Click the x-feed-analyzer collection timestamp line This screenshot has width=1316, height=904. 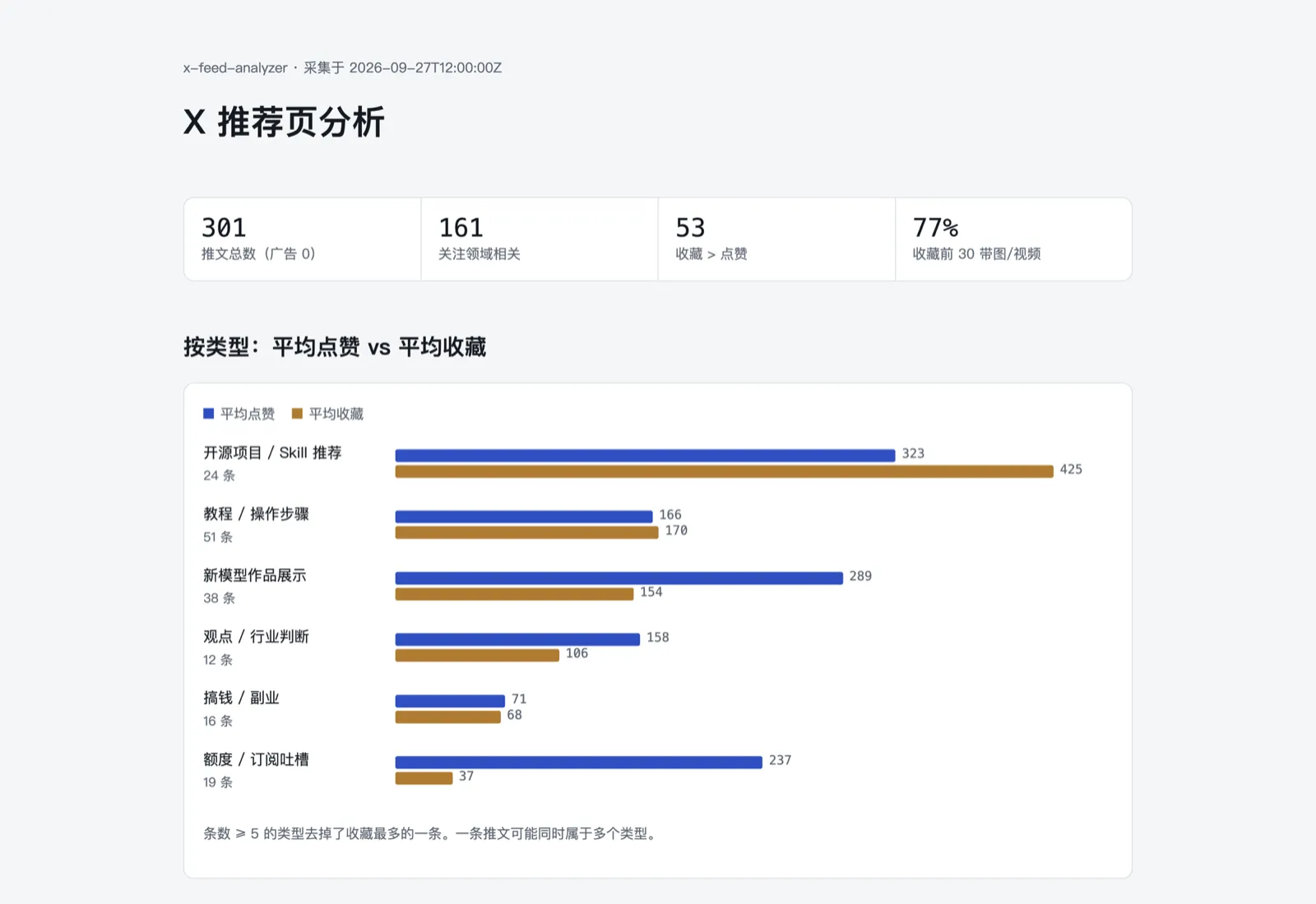click(342, 67)
